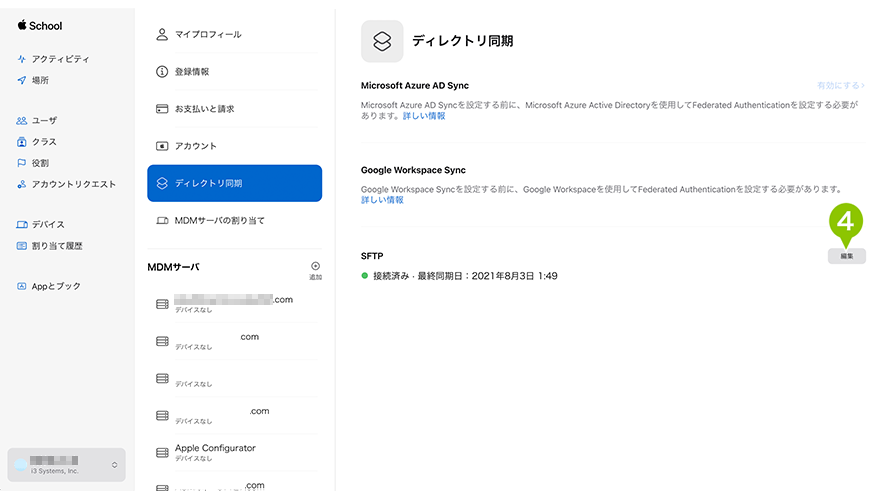Open 登録情報 settings row
The width and height of the screenshot is (889, 500).
point(235,71)
